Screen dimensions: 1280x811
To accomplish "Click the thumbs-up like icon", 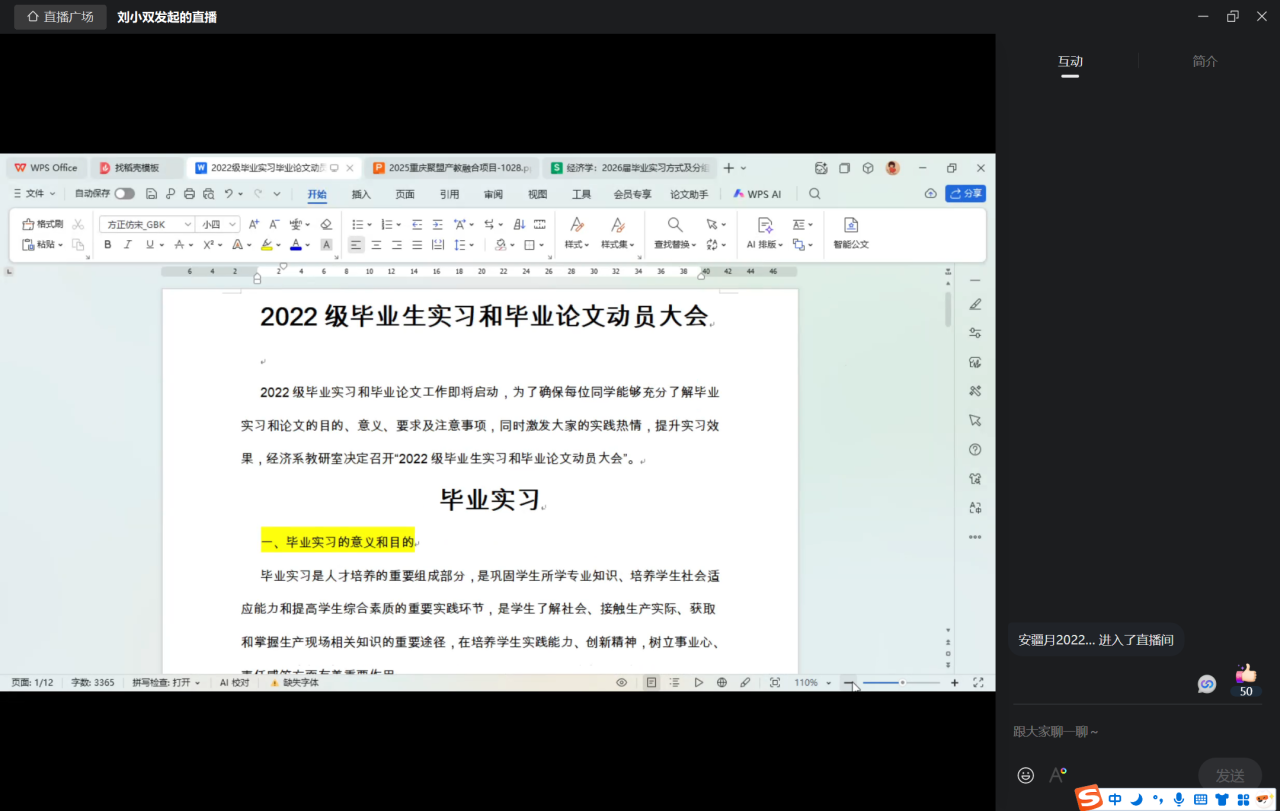I will pyautogui.click(x=1246, y=674).
